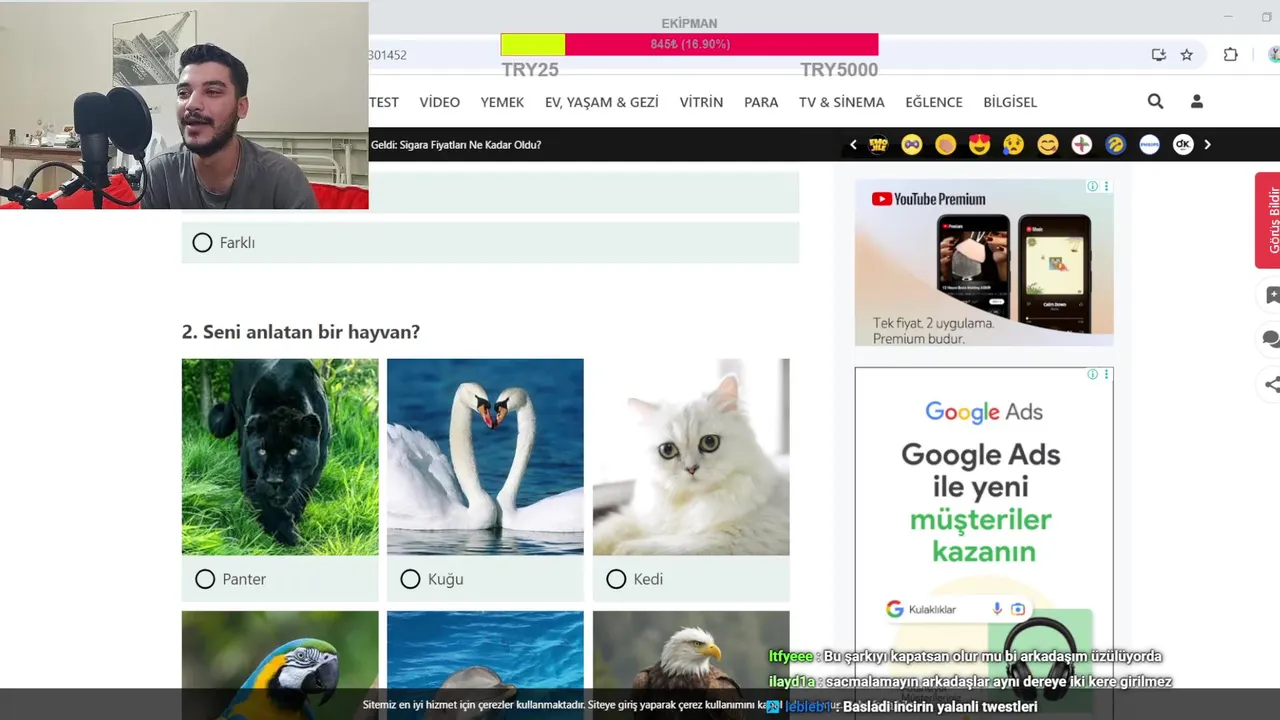Viewport: 1280px width, 720px height.
Task: Open the Chrome profile avatar
Action: coord(1273,55)
